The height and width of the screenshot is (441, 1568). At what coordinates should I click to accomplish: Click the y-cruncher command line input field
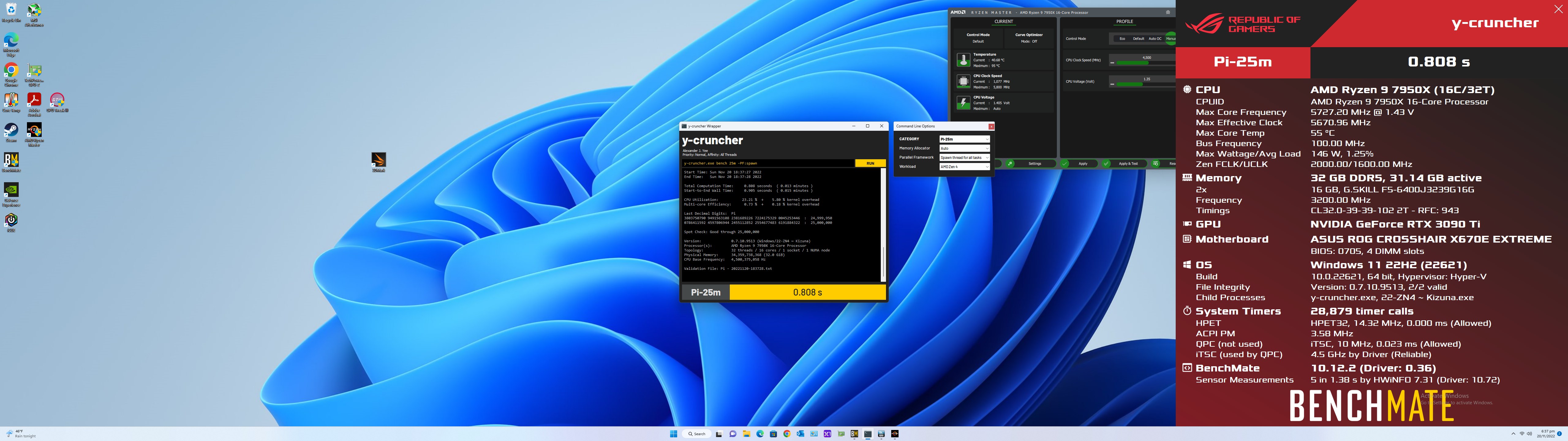tap(767, 163)
